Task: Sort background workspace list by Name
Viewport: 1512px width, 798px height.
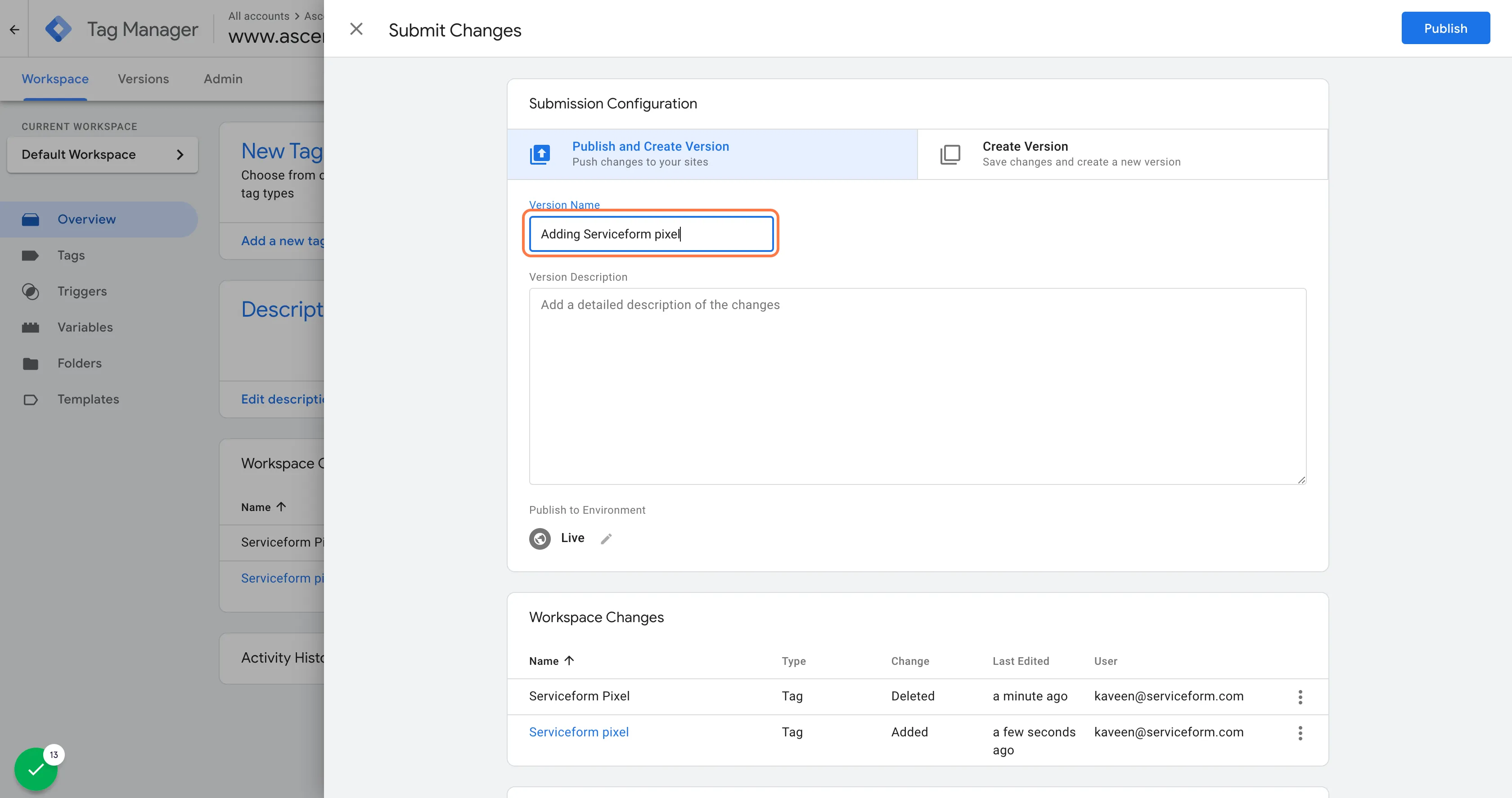Action: 263,507
